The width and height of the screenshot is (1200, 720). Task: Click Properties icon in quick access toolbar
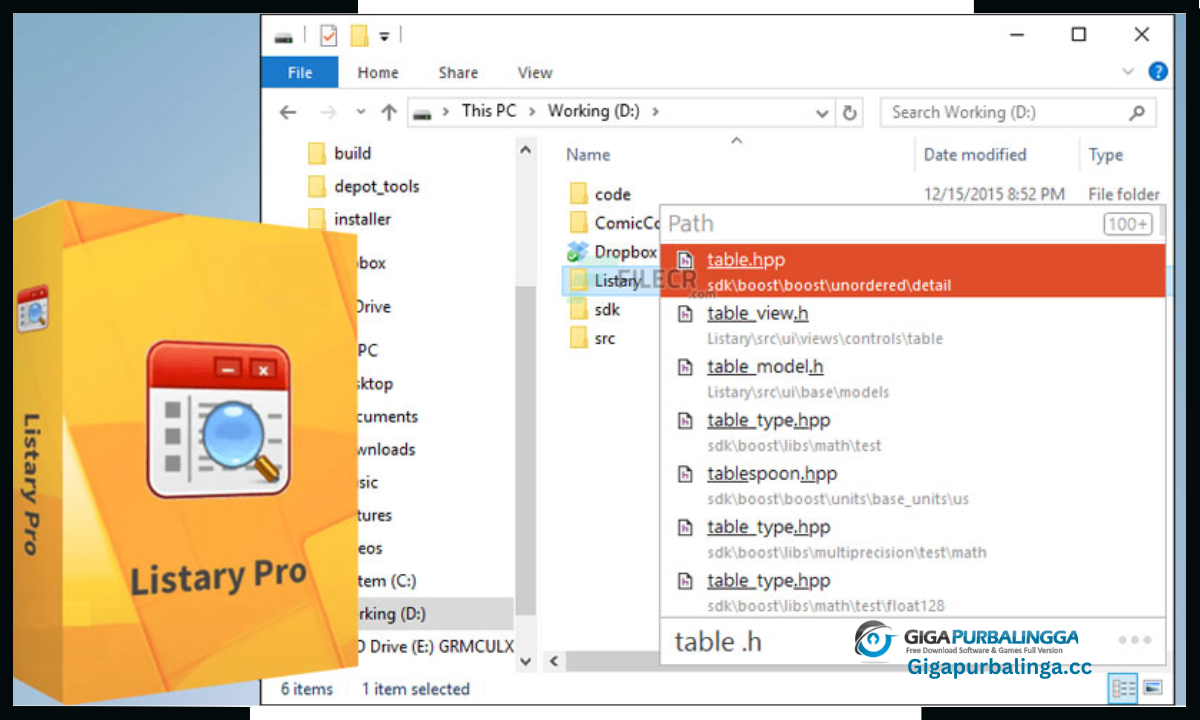point(328,36)
